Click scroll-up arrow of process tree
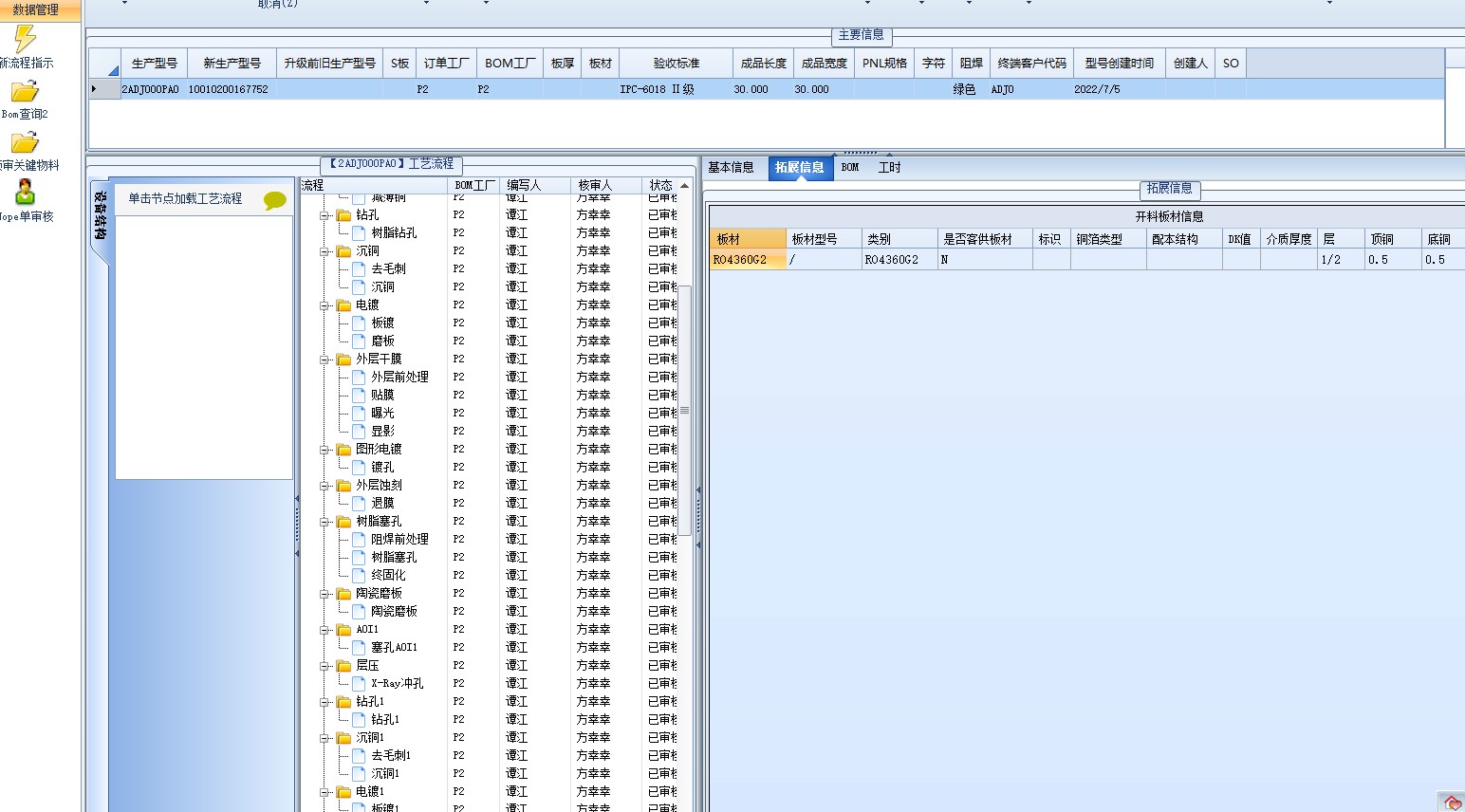The height and width of the screenshot is (812, 1465). coord(684,186)
